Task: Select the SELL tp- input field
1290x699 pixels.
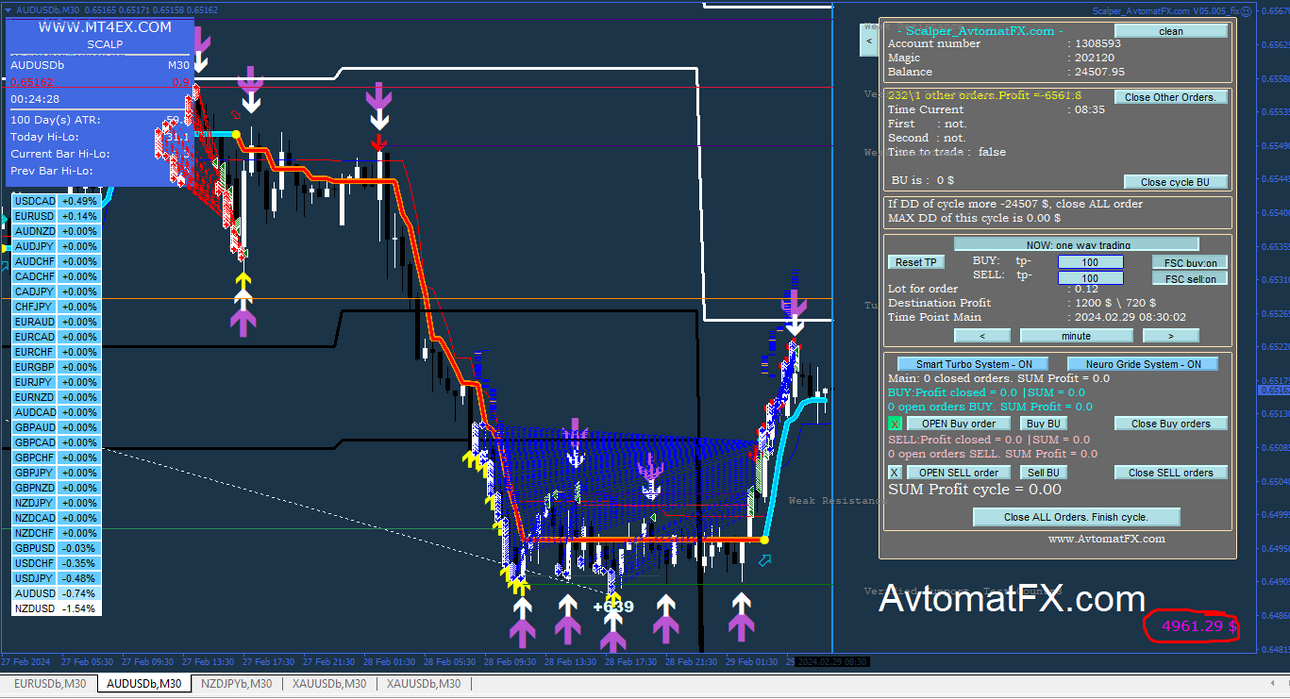Action: click(1090, 279)
